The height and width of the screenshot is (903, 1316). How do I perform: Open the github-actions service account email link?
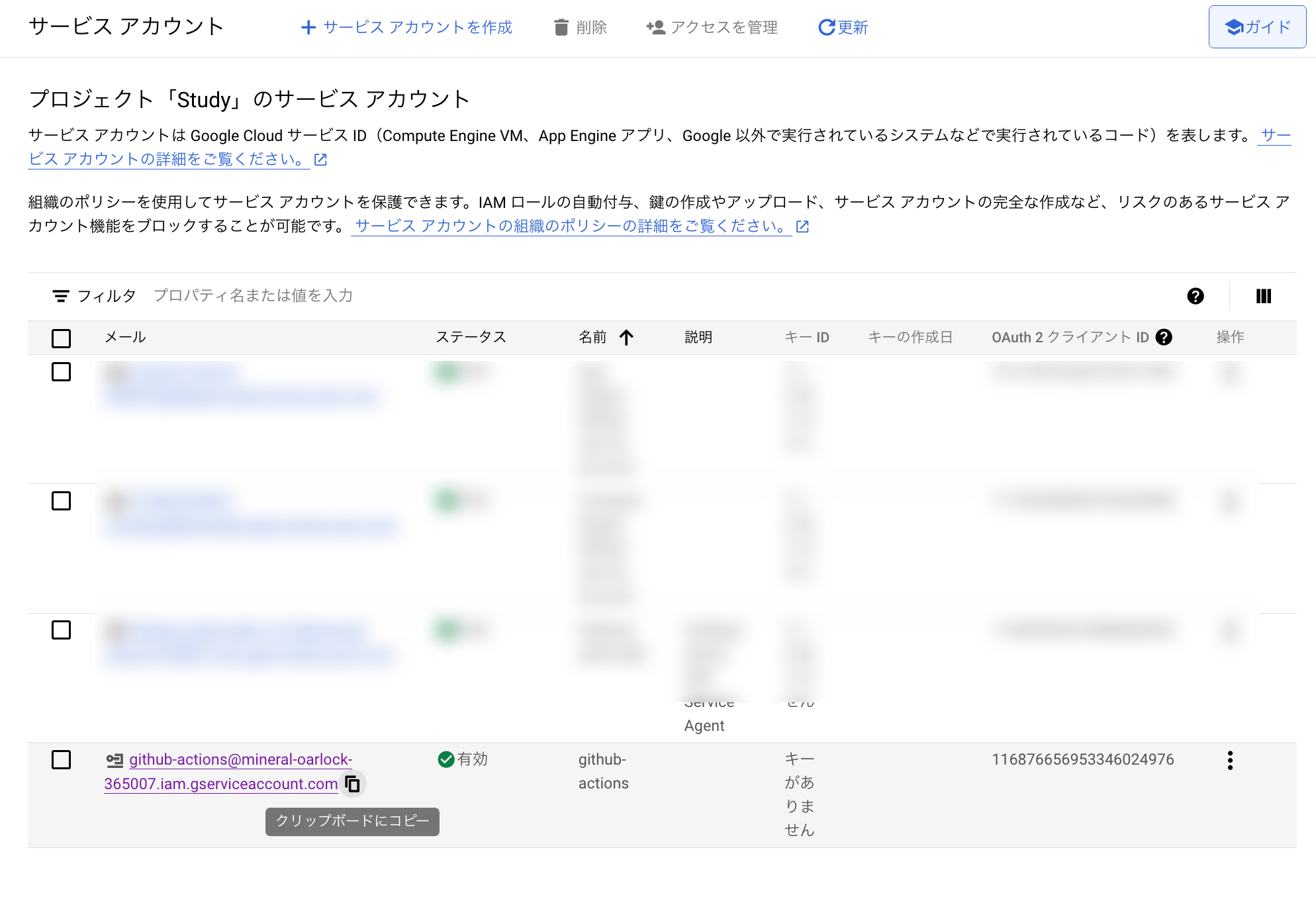240,760
